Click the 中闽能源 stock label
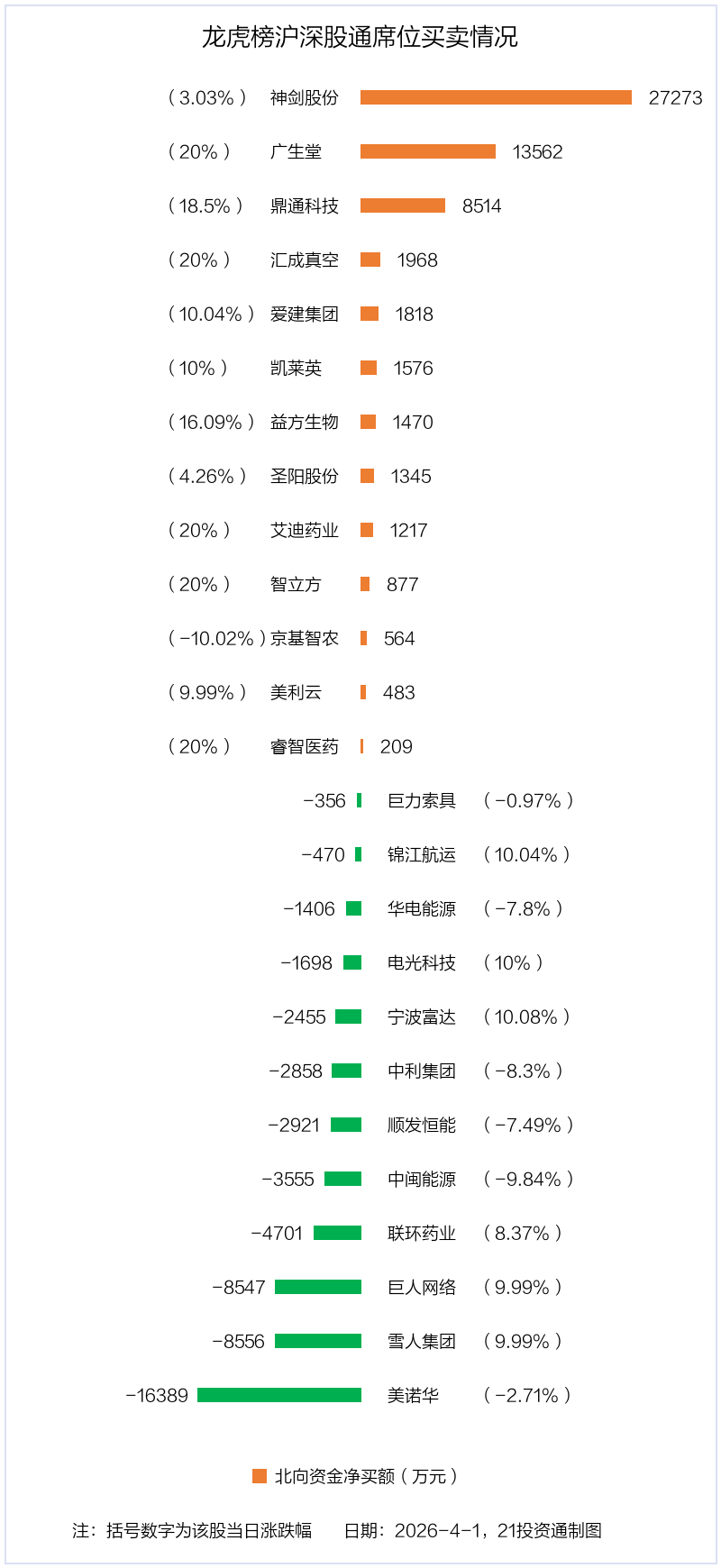721x1568 pixels. (422, 1180)
